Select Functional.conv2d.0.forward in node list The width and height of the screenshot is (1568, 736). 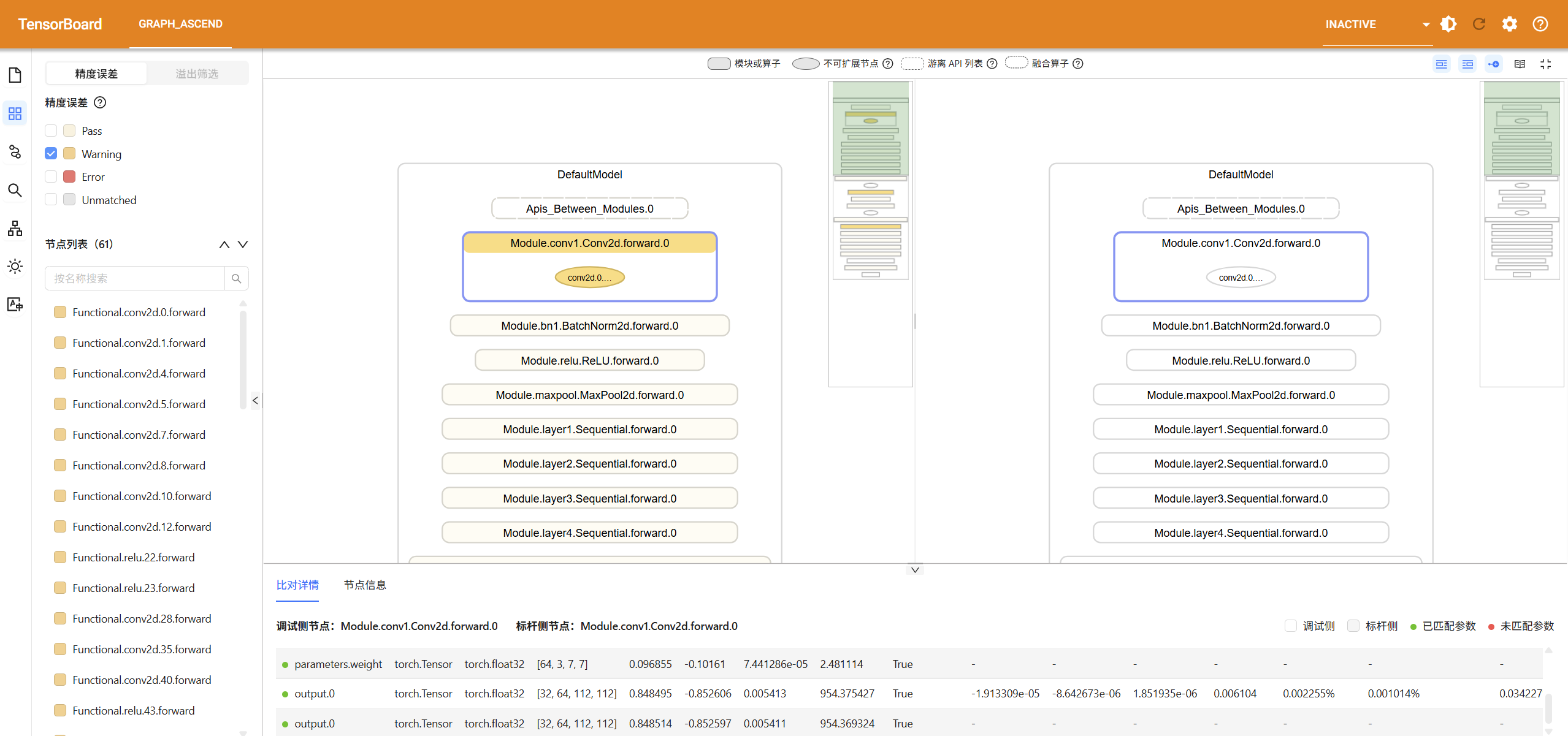[139, 312]
